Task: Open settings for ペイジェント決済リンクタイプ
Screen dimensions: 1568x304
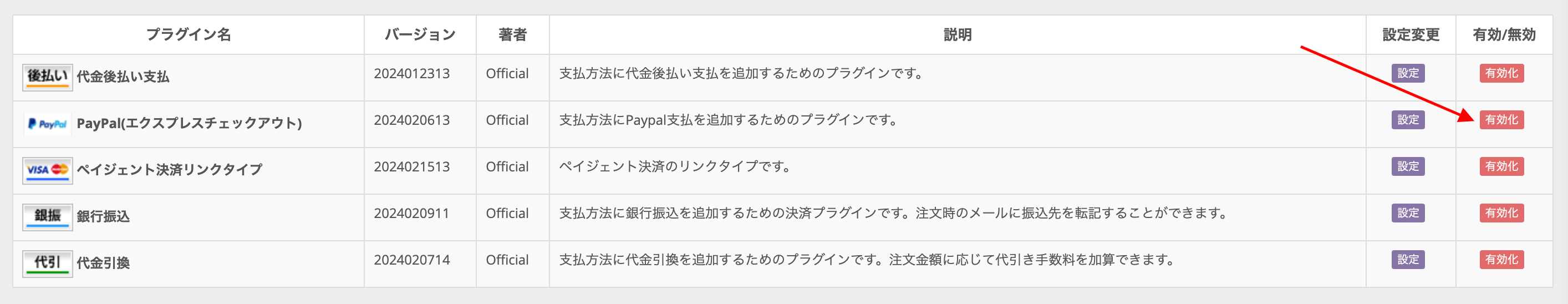Action: coord(1407,166)
